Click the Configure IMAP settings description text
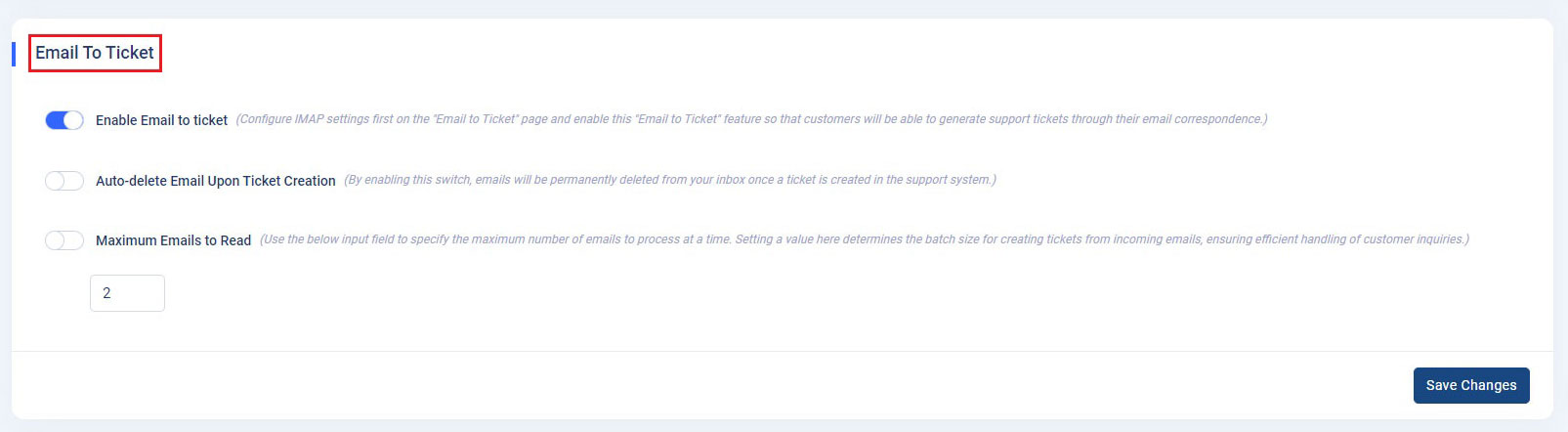This screenshot has height=432, width=1568. [x=752, y=119]
